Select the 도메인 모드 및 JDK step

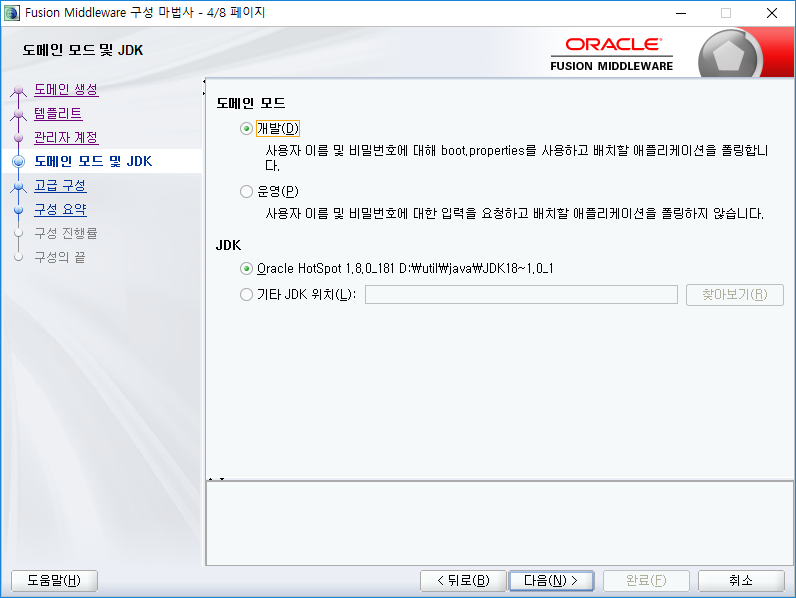[93, 161]
